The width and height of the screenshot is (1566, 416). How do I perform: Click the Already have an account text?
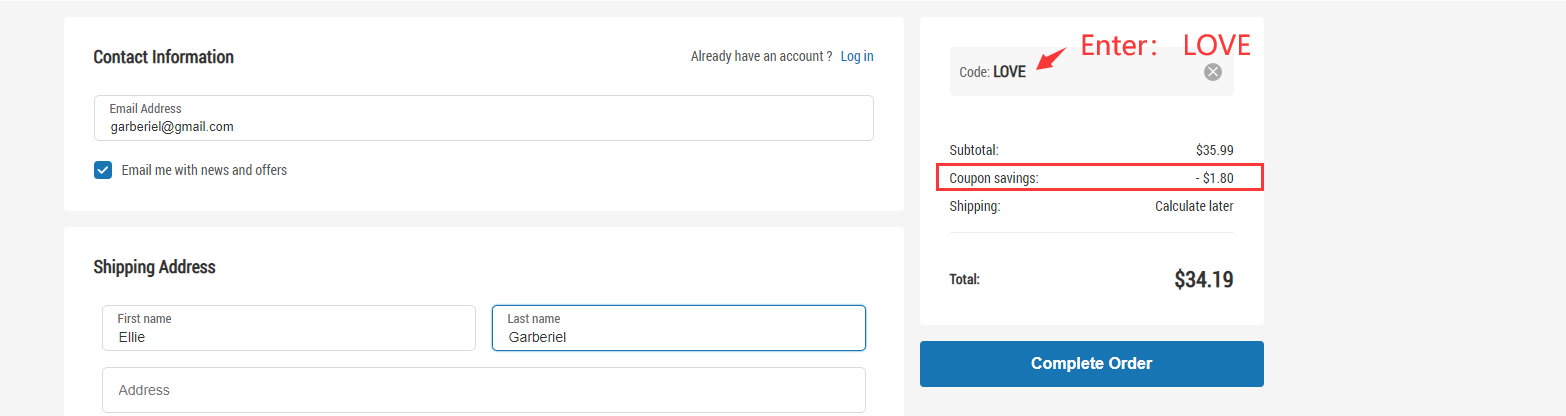click(x=761, y=56)
